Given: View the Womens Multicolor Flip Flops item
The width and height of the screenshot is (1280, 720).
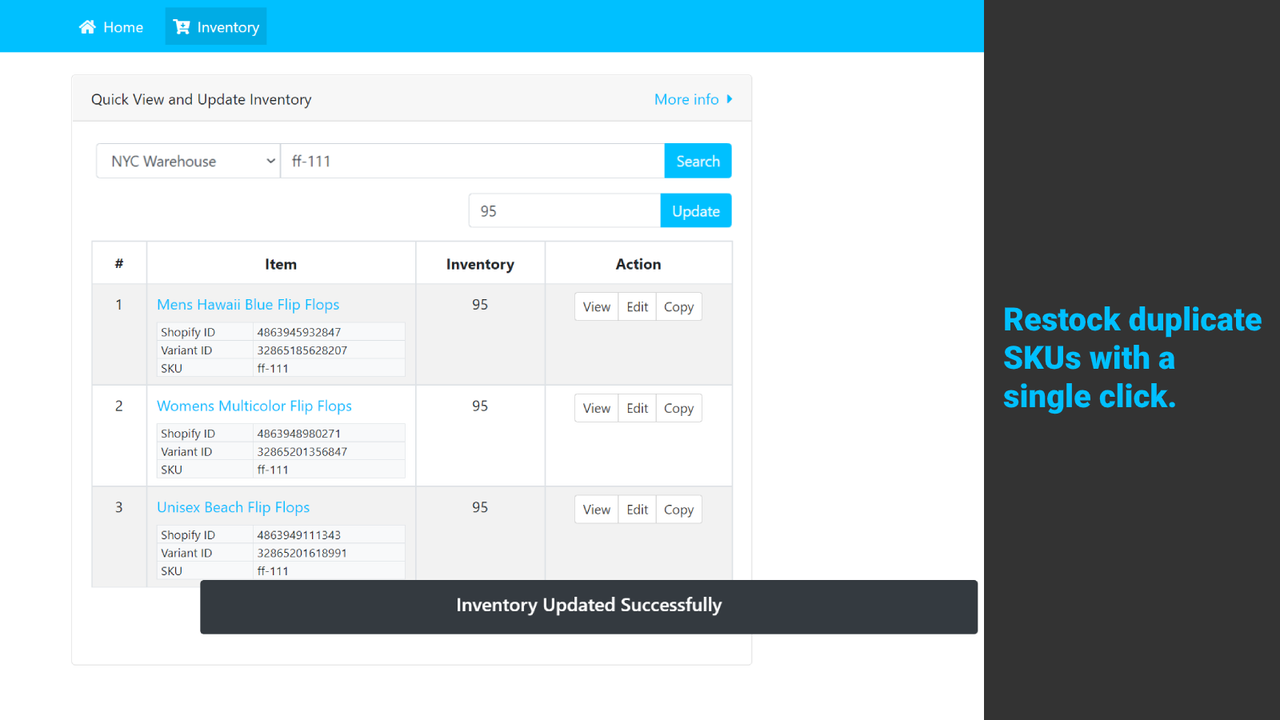Looking at the screenshot, I should (x=597, y=408).
